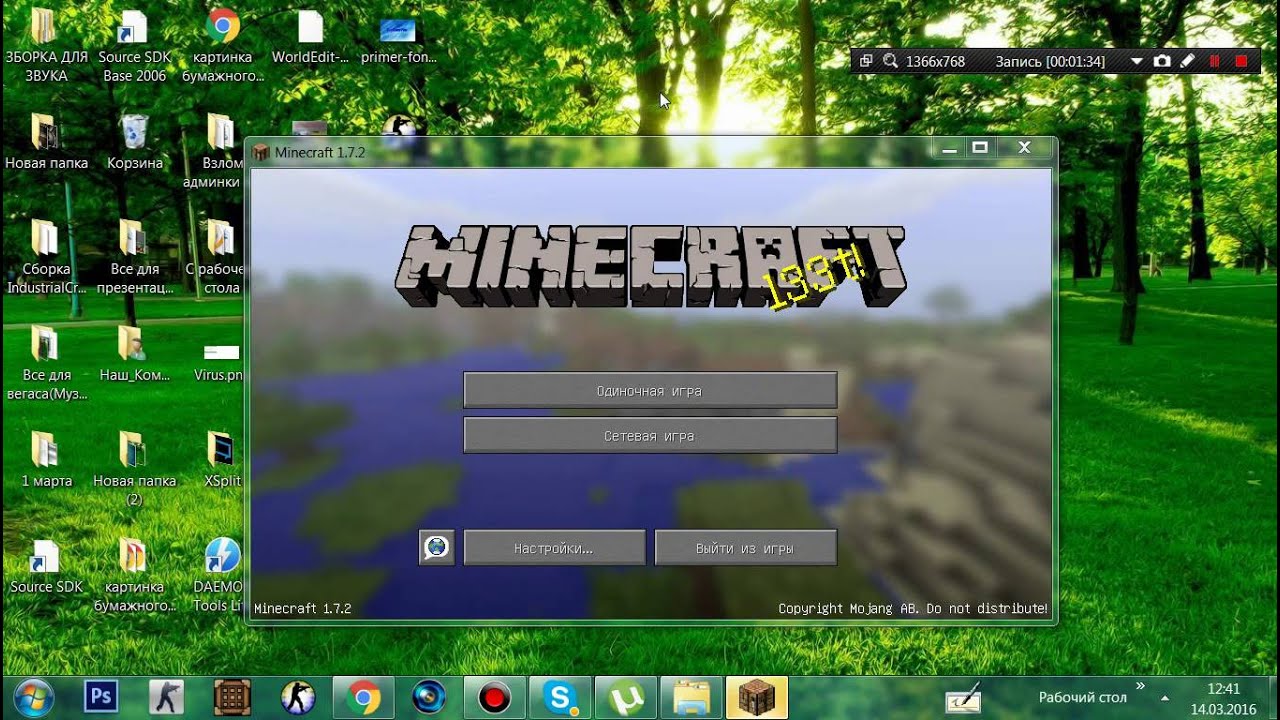Select the Сборка IndustrialCr... folder
The height and width of the screenshot is (720, 1280).
point(46,258)
